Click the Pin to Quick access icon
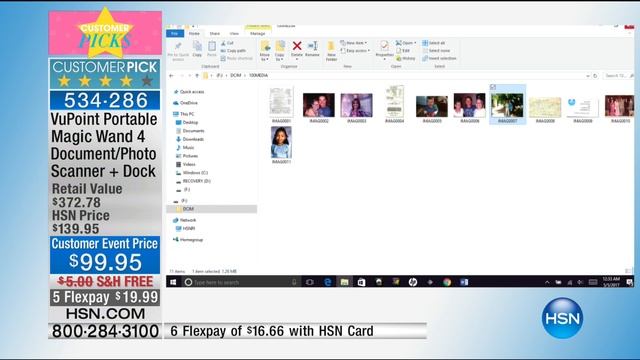Screen dimensions: 640x360 [x=178, y=46]
